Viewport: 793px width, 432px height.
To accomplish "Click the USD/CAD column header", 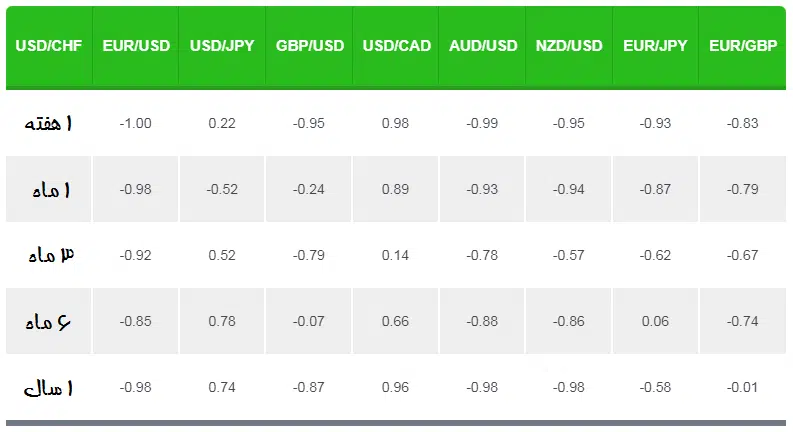I will [x=396, y=46].
